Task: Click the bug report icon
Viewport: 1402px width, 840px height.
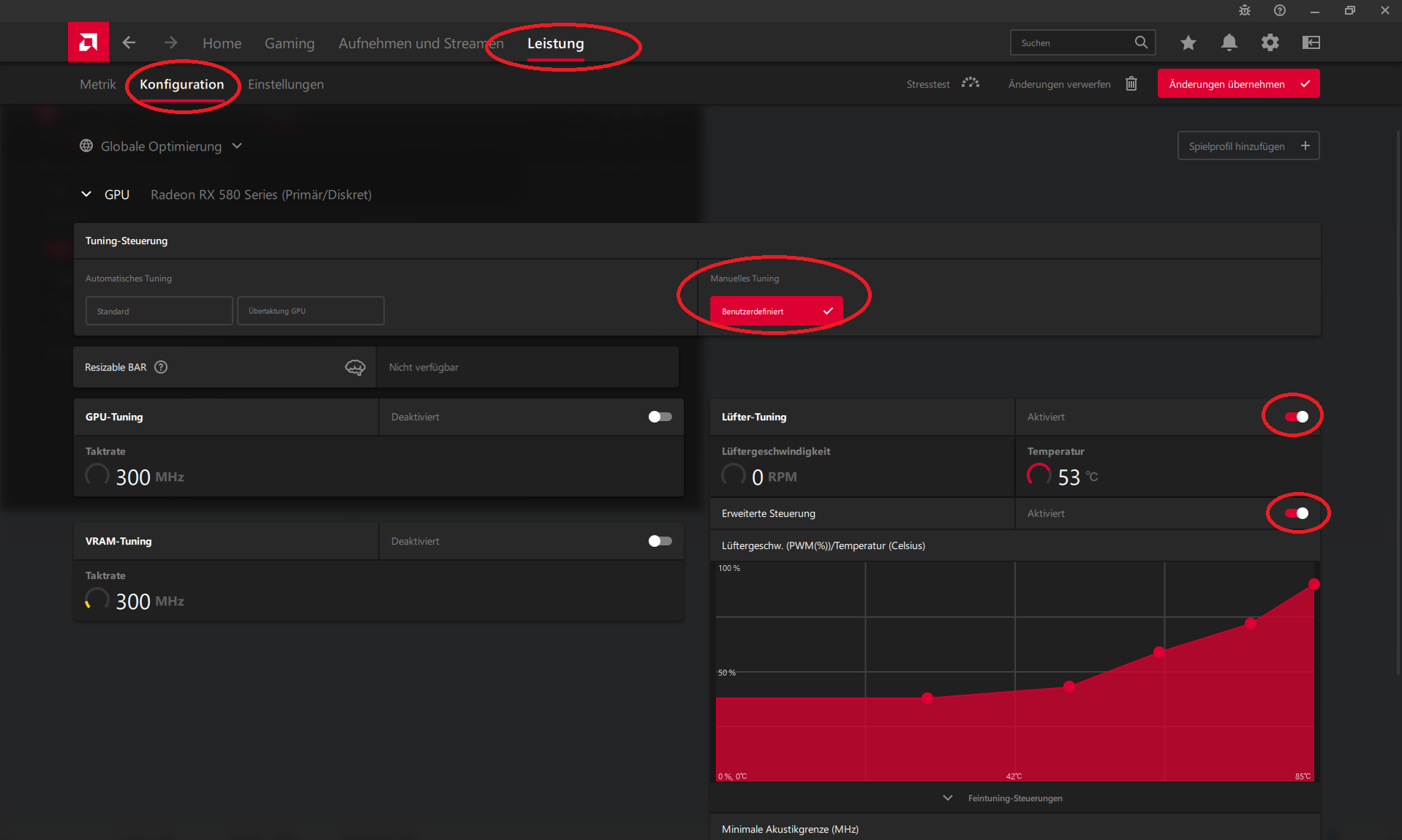Action: (x=1245, y=10)
